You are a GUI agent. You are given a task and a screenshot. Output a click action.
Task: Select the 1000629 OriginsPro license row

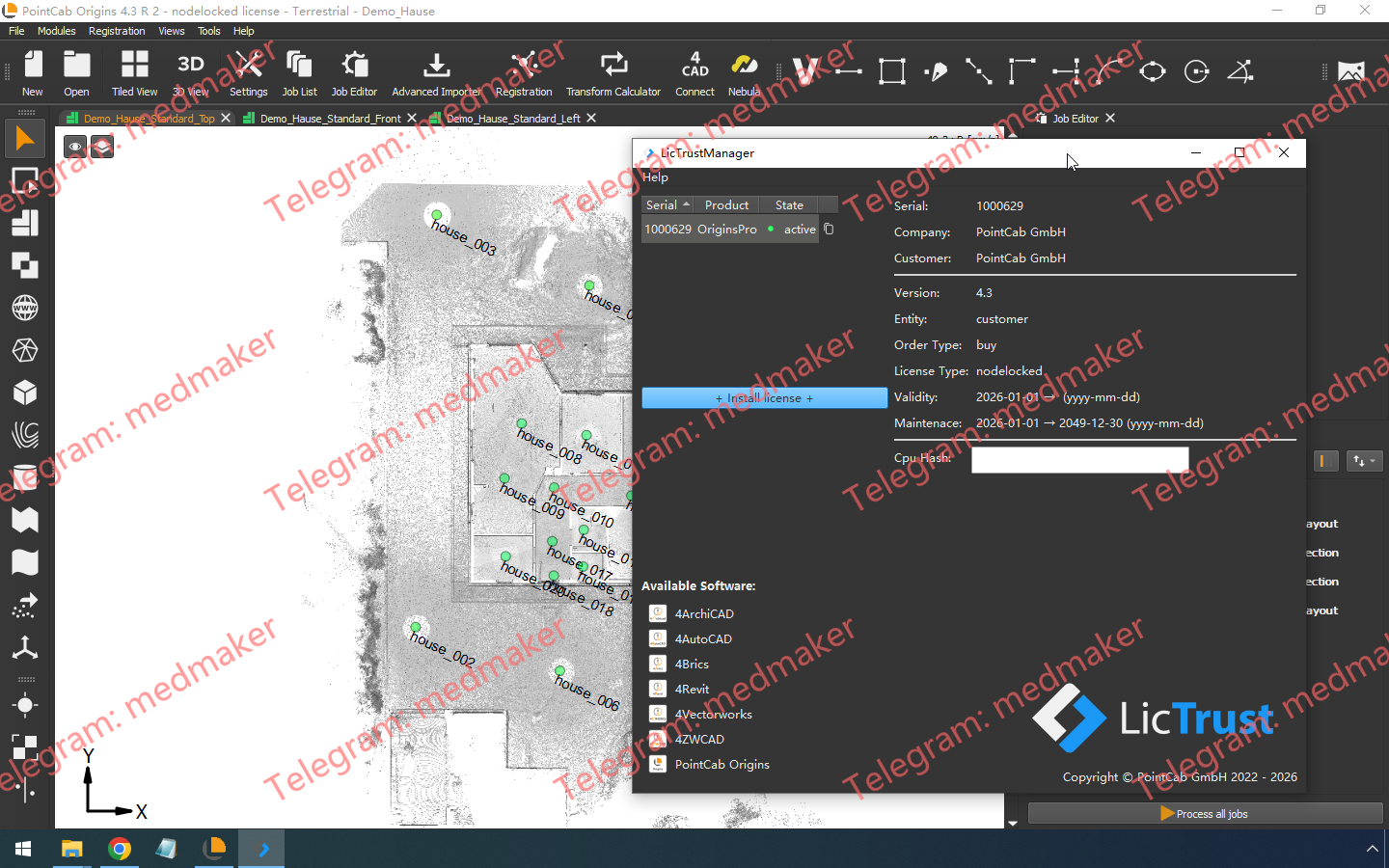click(730, 230)
